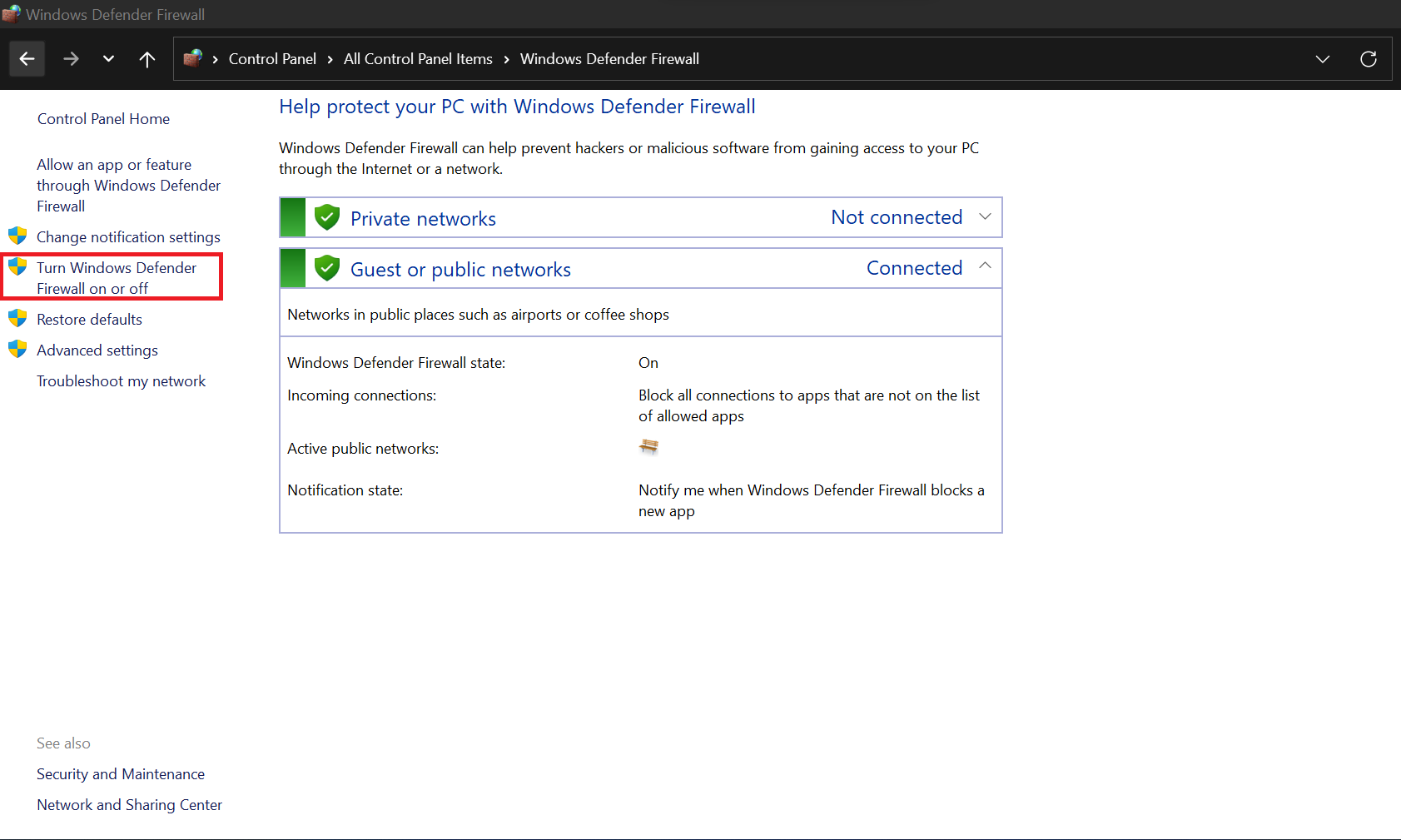Click shield icon beside Advanced settings

pos(17,349)
